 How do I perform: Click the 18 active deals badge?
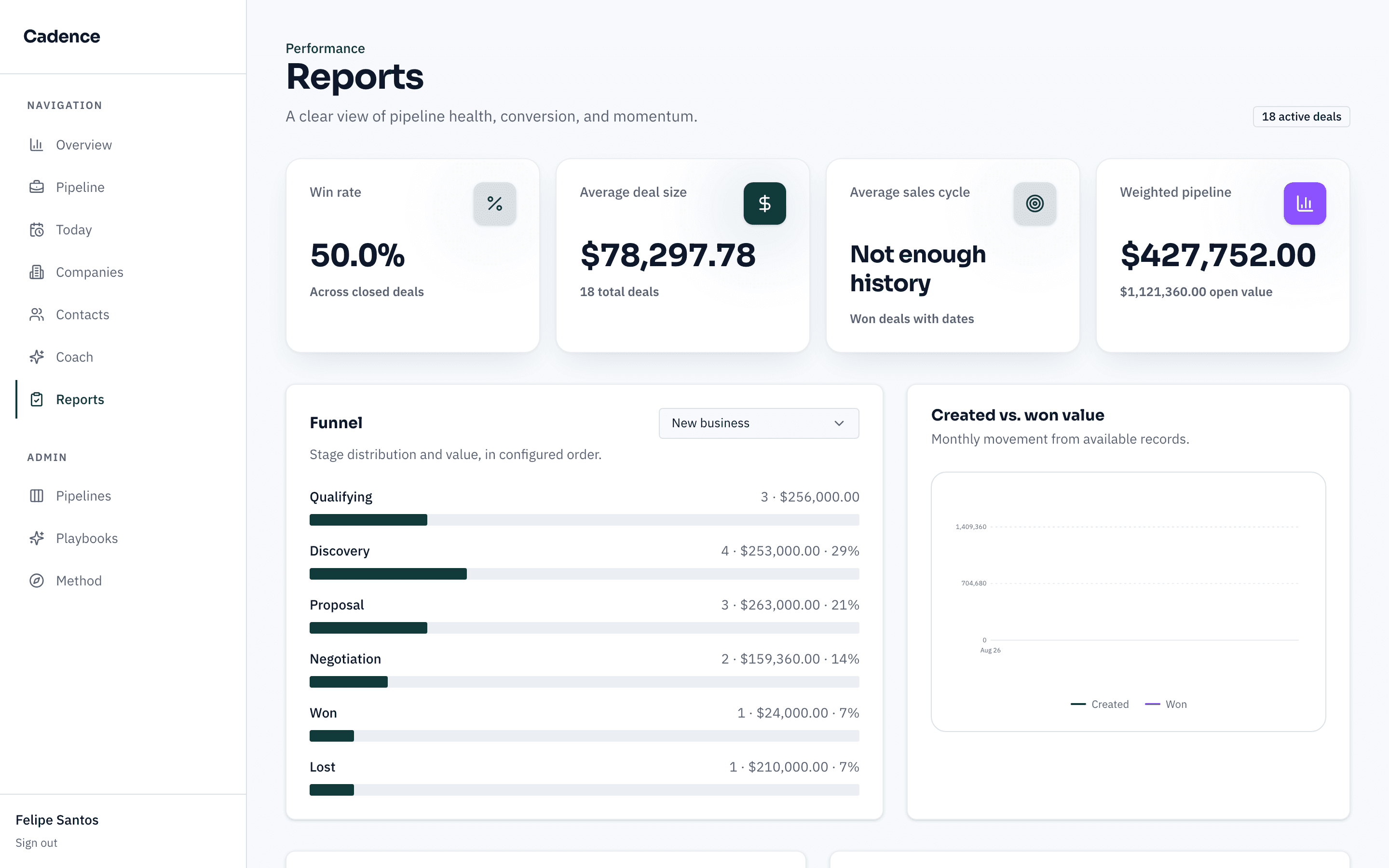(1301, 117)
